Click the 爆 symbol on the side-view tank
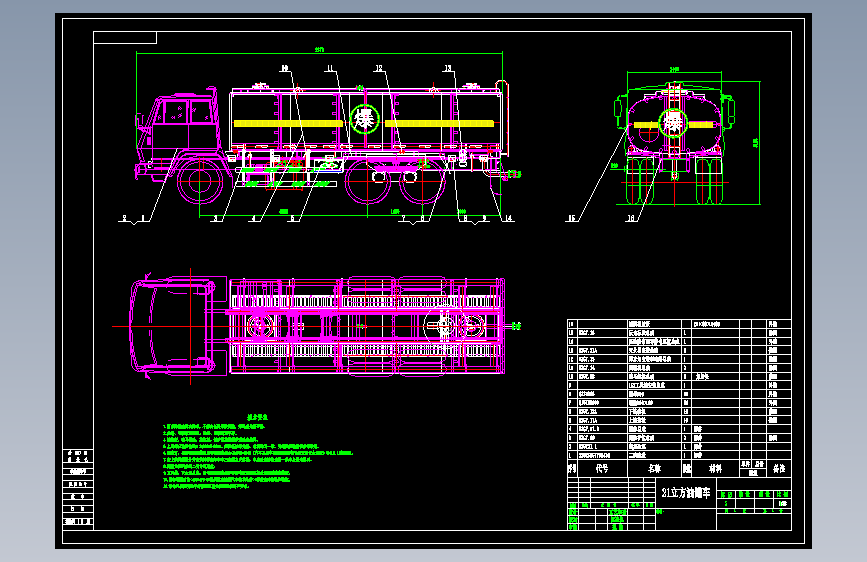 (364, 119)
